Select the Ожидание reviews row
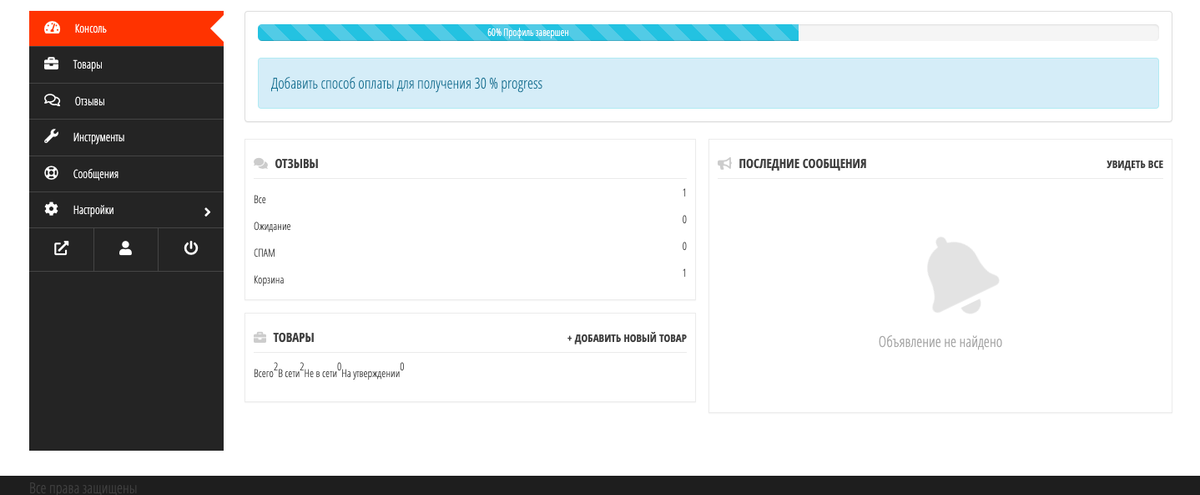 (x=470, y=223)
